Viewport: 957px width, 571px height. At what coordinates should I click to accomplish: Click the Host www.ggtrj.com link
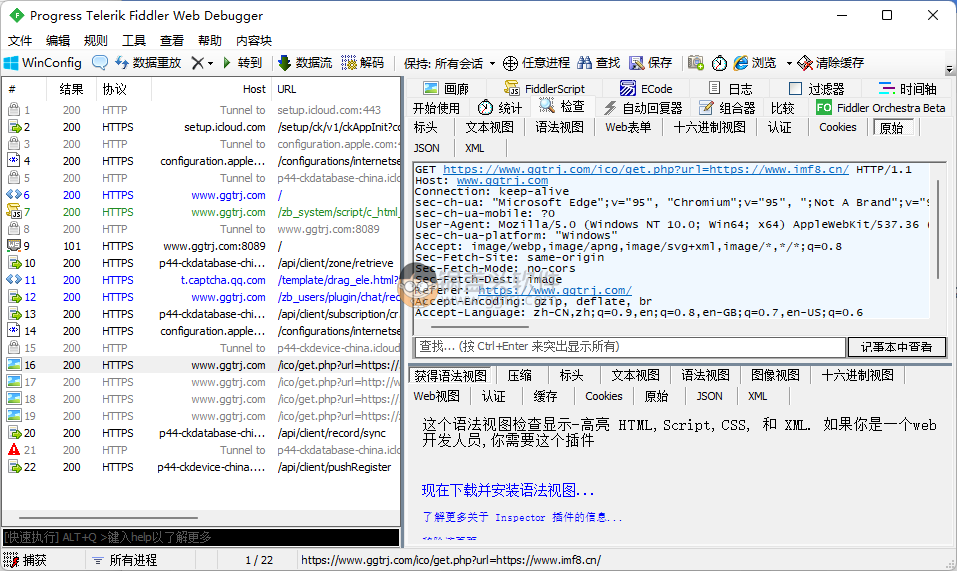coord(502,181)
